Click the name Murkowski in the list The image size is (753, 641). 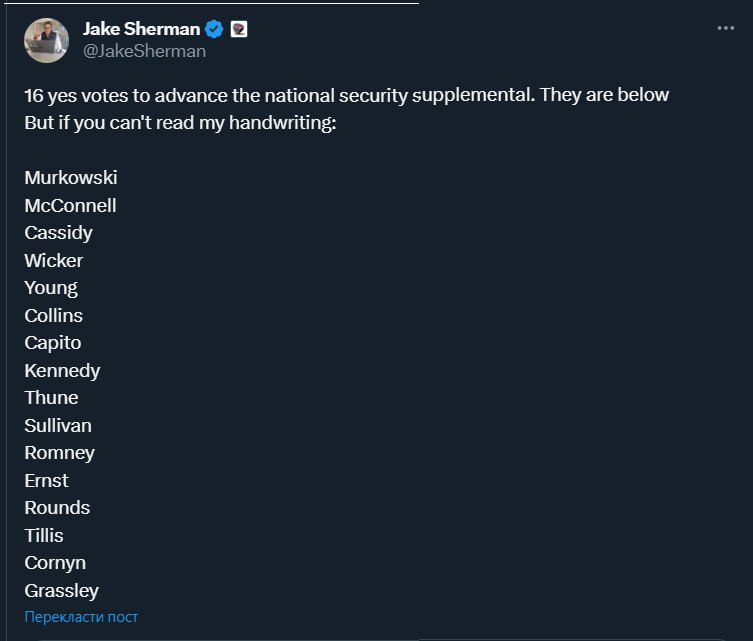[71, 178]
